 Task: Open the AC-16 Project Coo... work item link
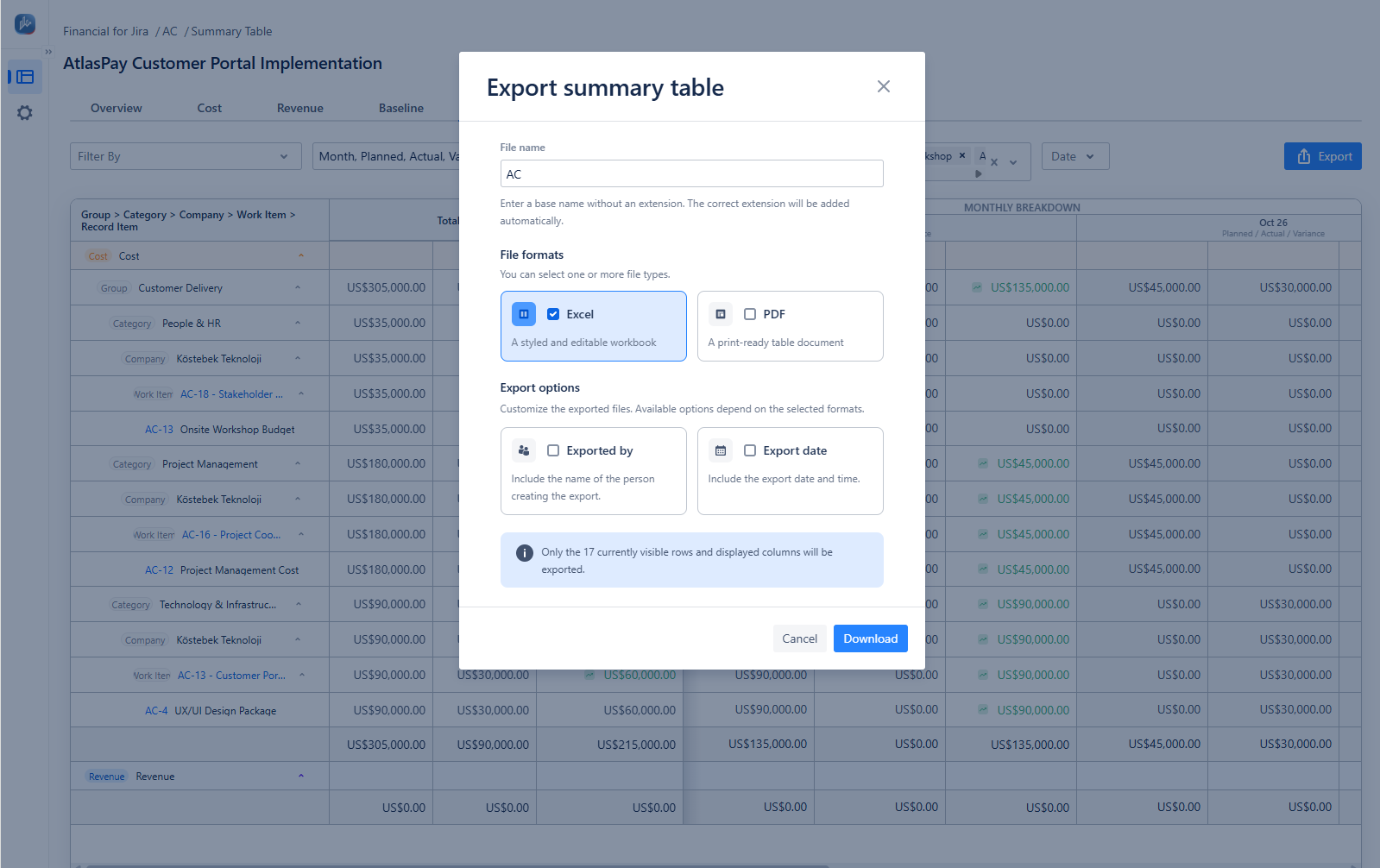[x=231, y=535]
